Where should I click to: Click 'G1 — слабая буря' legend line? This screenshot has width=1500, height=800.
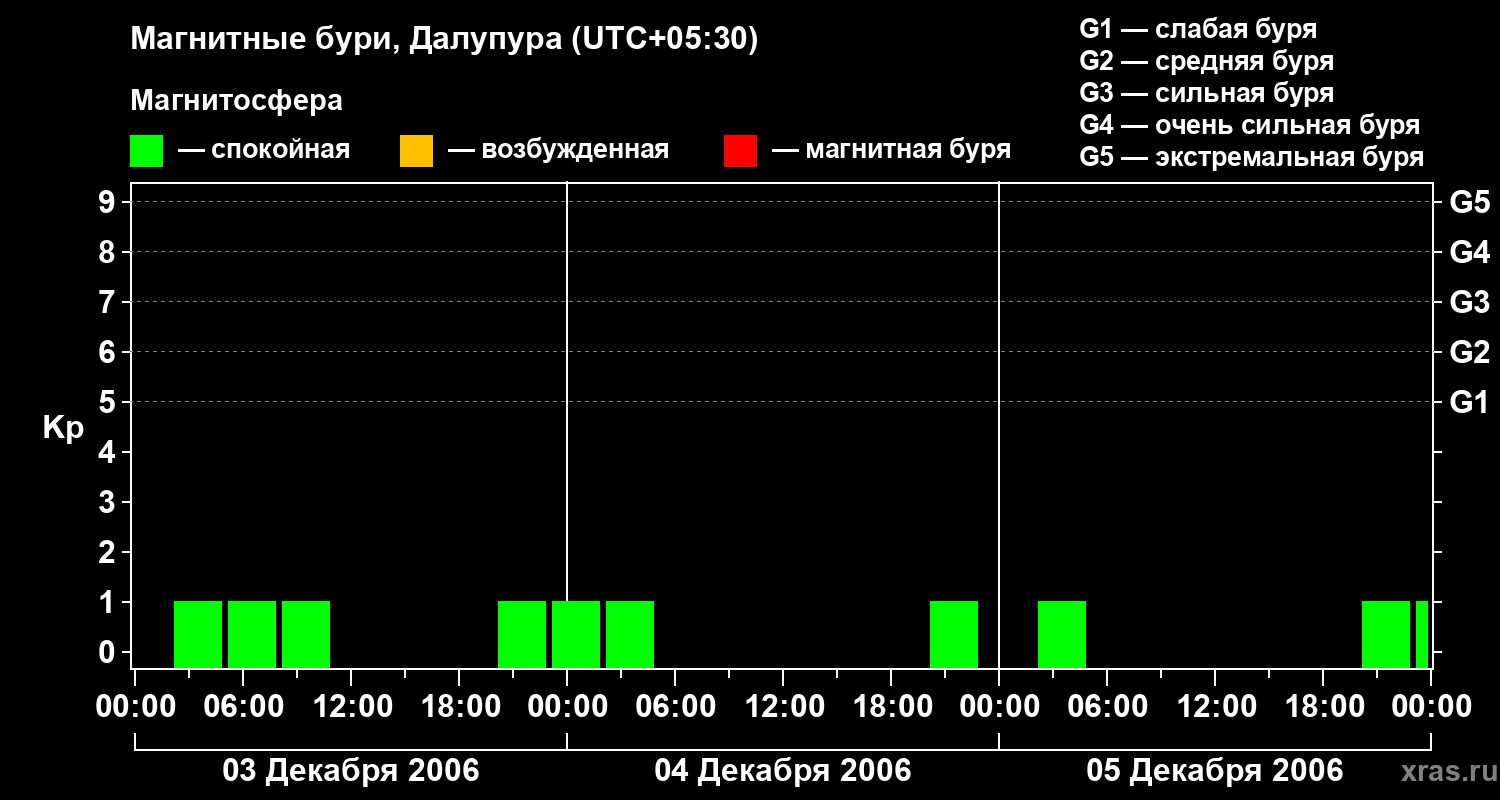pos(1198,29)
